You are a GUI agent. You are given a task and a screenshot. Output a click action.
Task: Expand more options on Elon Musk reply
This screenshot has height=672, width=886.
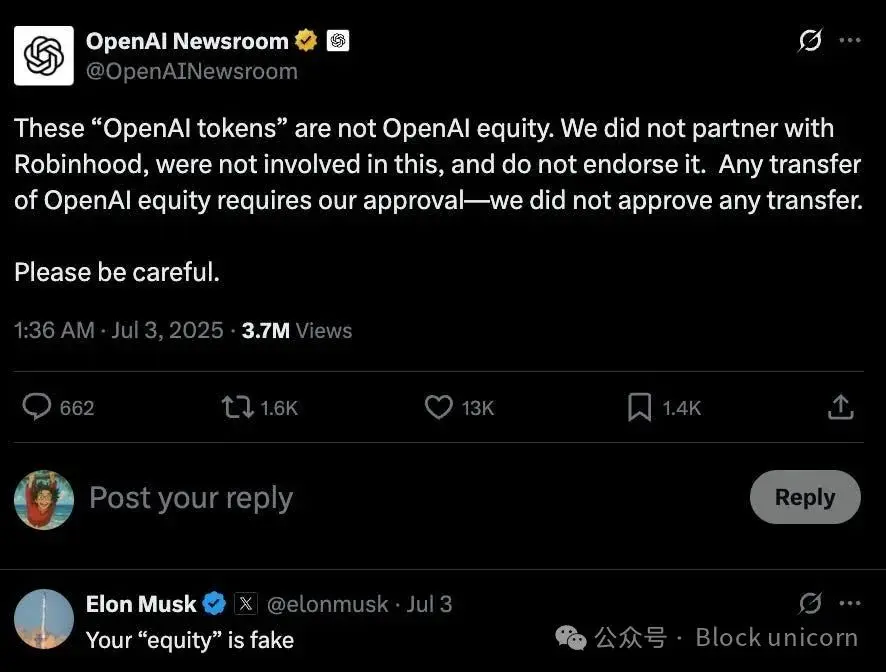pyautogui.click(x=849, y=603)
